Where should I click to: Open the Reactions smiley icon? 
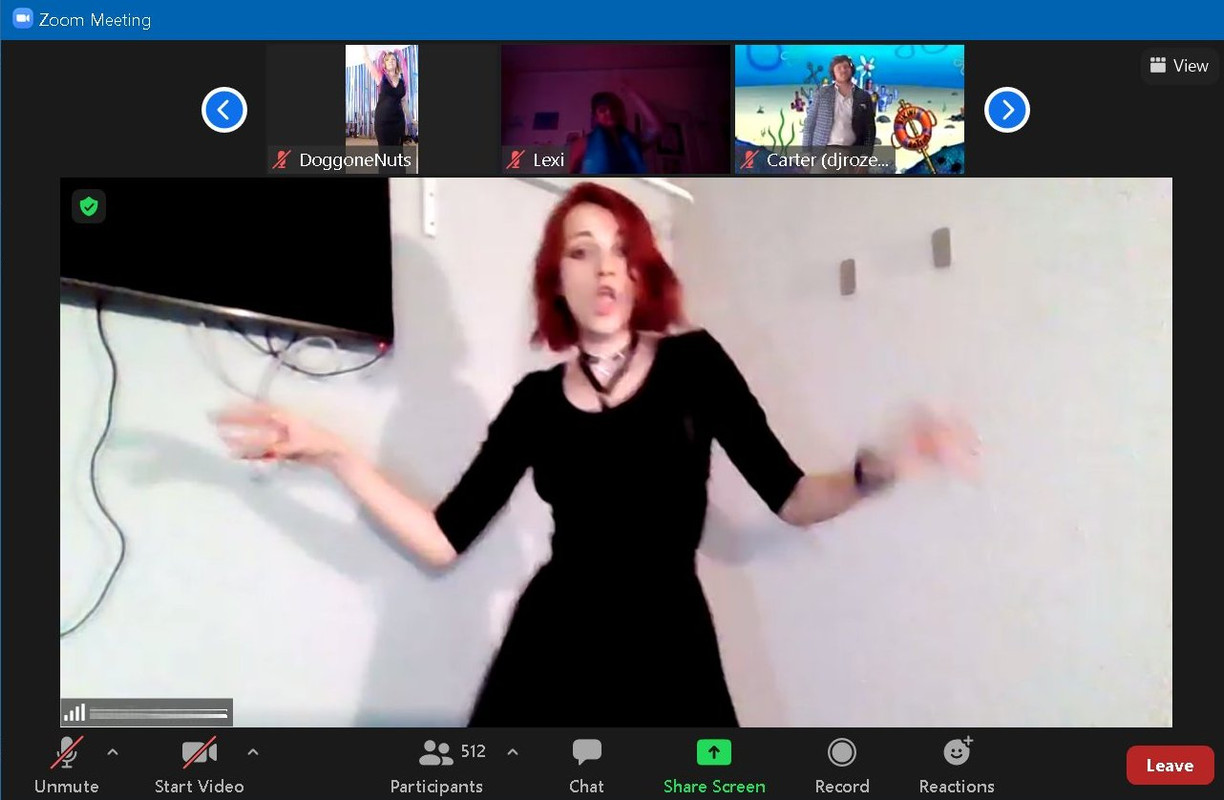(958, 751)
